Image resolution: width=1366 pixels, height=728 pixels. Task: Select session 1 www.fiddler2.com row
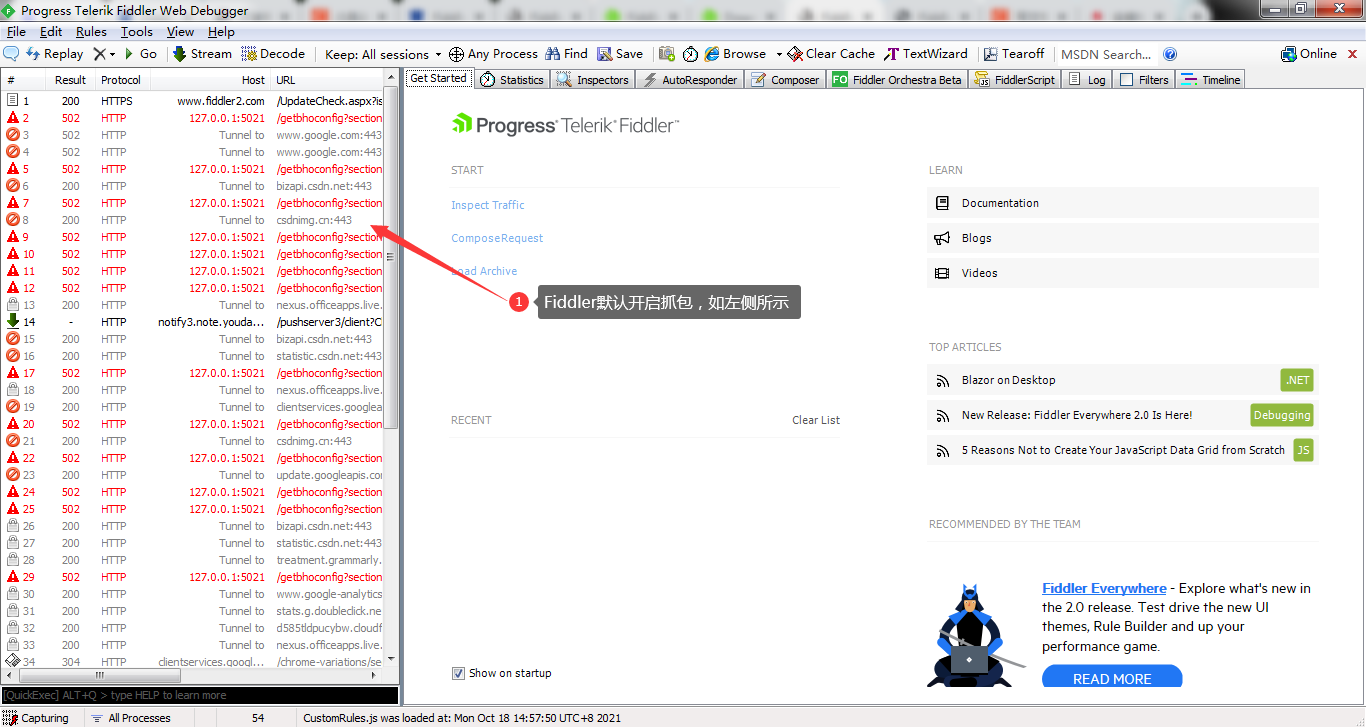[x=194, y=101]
